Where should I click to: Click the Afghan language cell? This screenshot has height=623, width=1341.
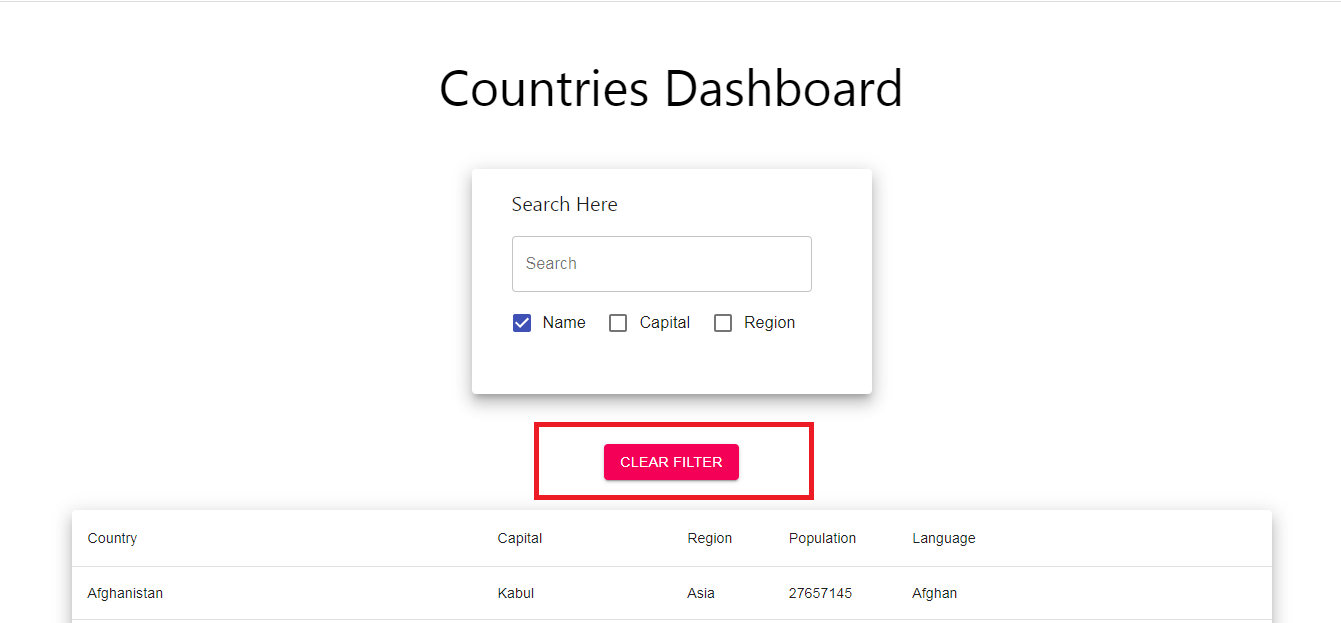click(x=934, y=593)
